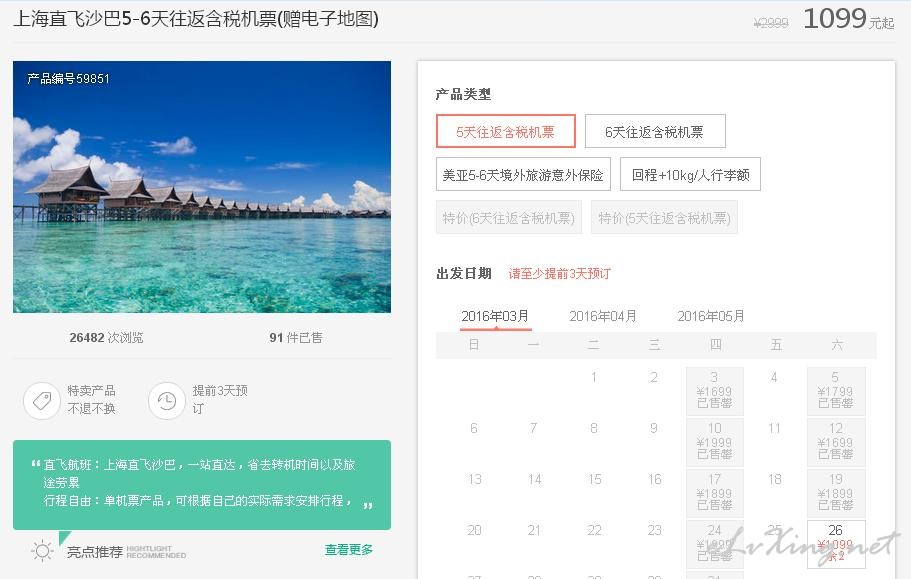Switch to the 2016年05月 month tab
Screen dimensions: 911x579
click(x=711, y=317)
